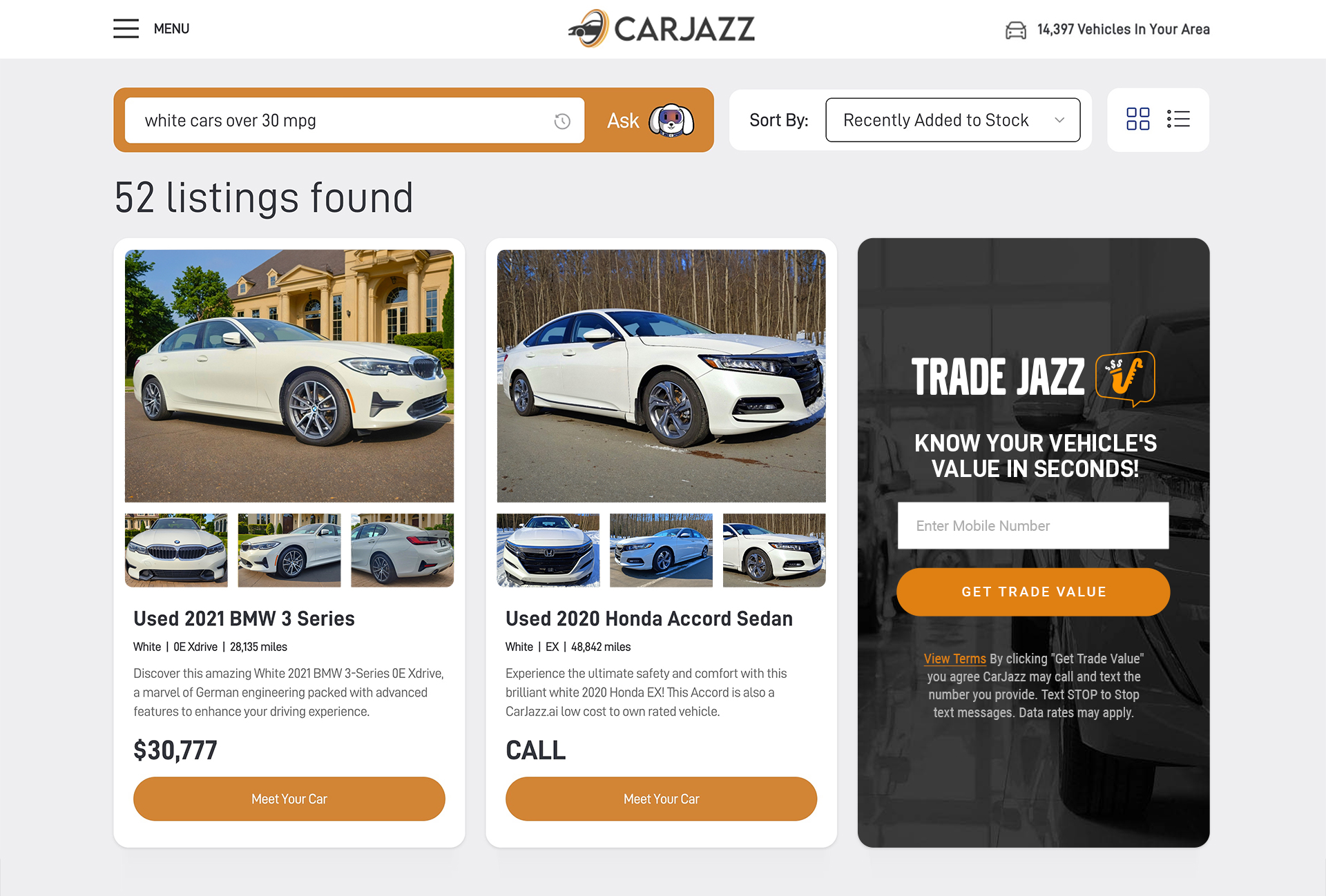1326x896 pixels.
Task: Open search history clock icon
Action: [x=562, y=121]
